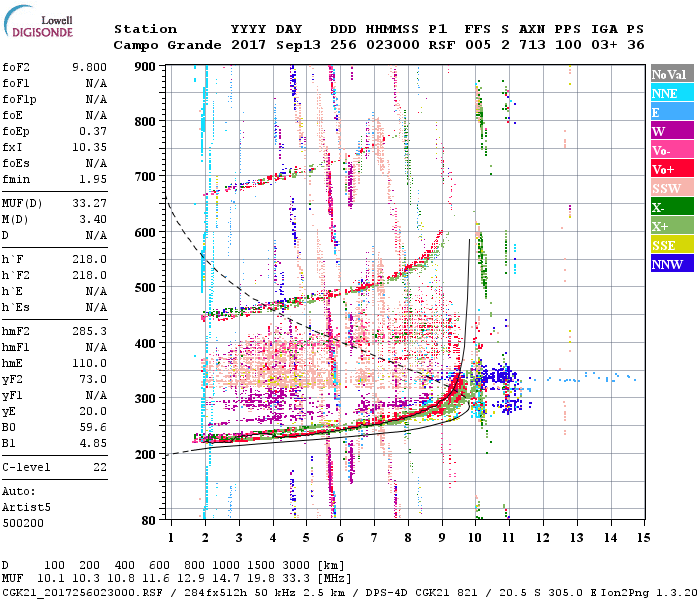Select the NNE cyan legend swatch

click(x=672, y=93)
